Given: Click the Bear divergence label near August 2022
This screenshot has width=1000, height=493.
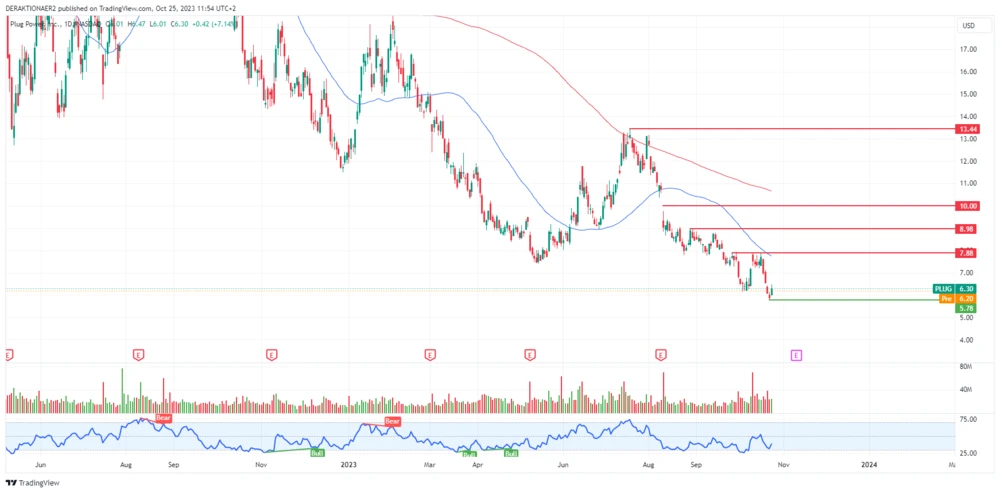Looking at the screenshot, I should click(163, 418).
